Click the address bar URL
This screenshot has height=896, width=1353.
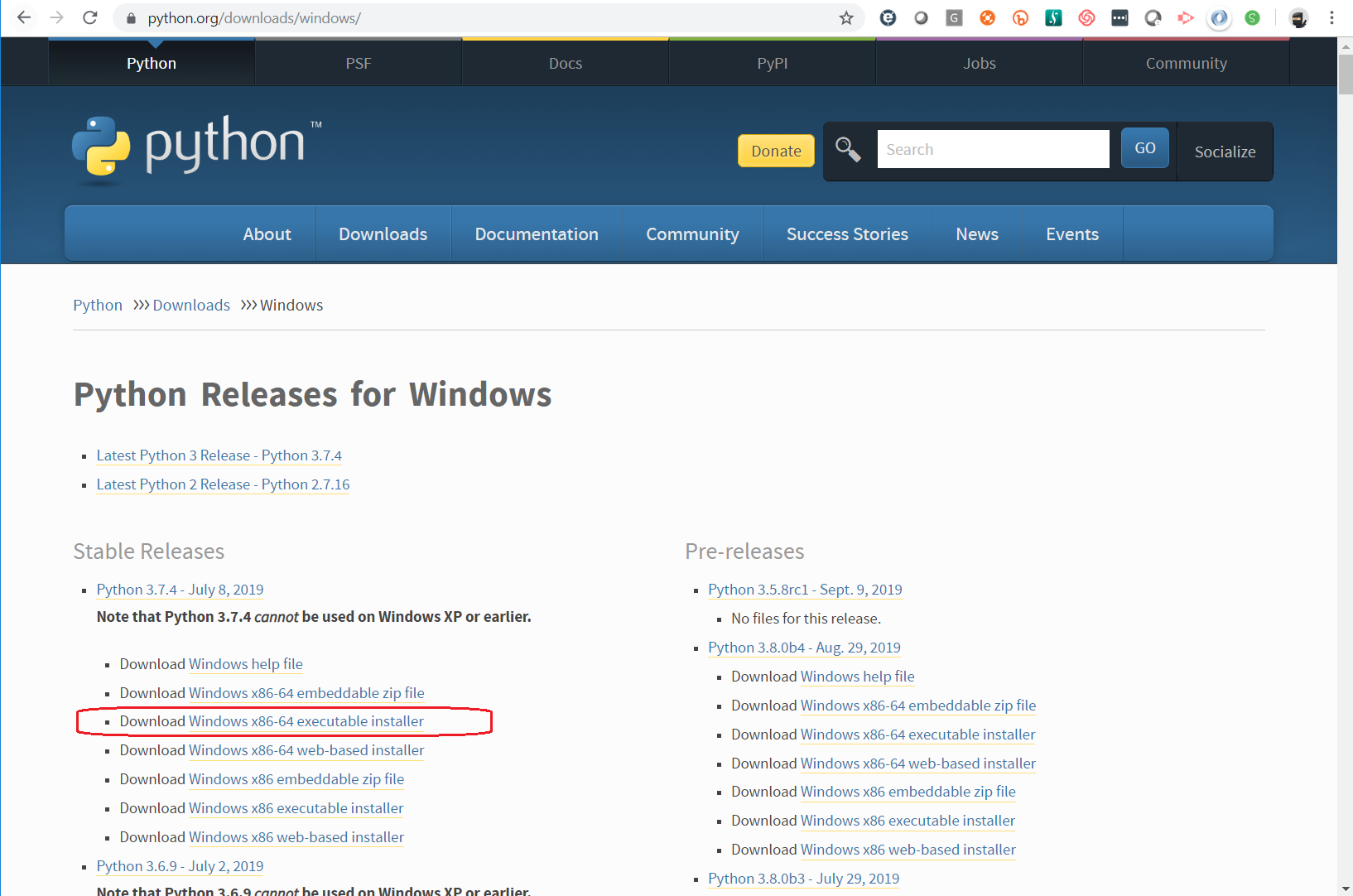254,18
